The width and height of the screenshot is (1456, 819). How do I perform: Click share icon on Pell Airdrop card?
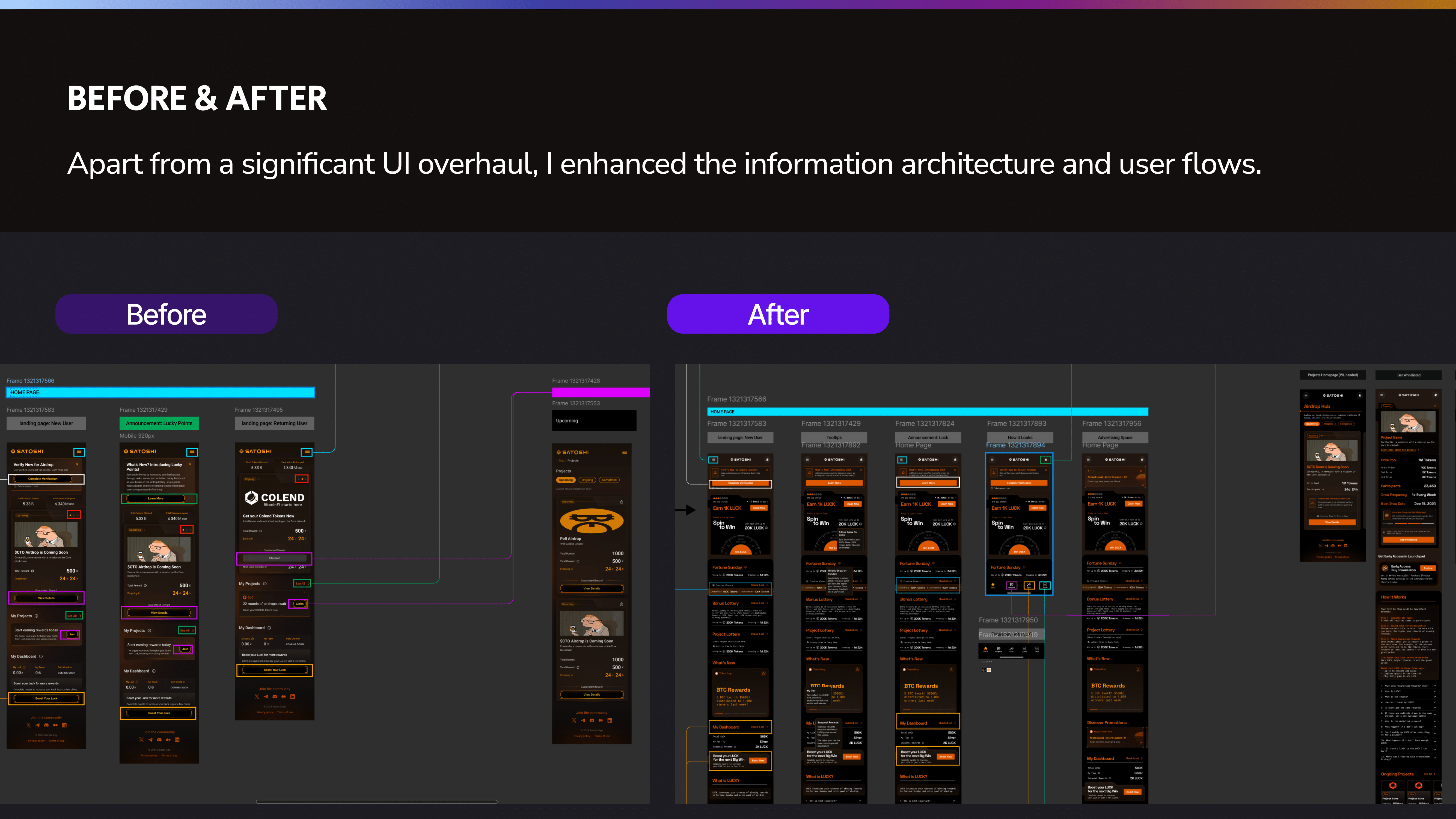pyautogui.click(x=621, y=502)
